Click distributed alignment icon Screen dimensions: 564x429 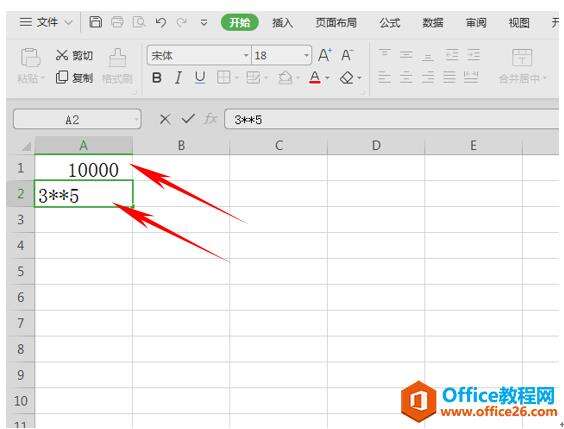[x=471, y=77]
